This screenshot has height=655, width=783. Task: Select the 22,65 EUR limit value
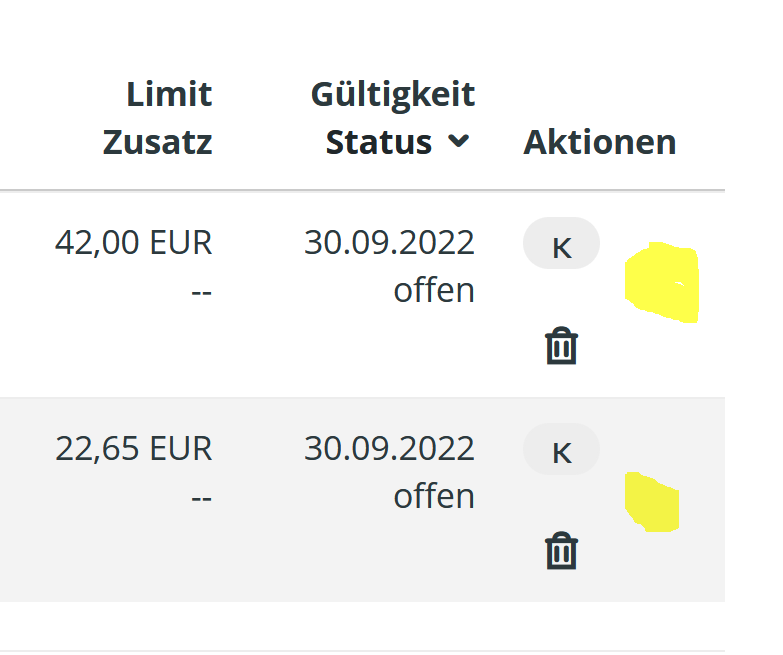[134, 448]
